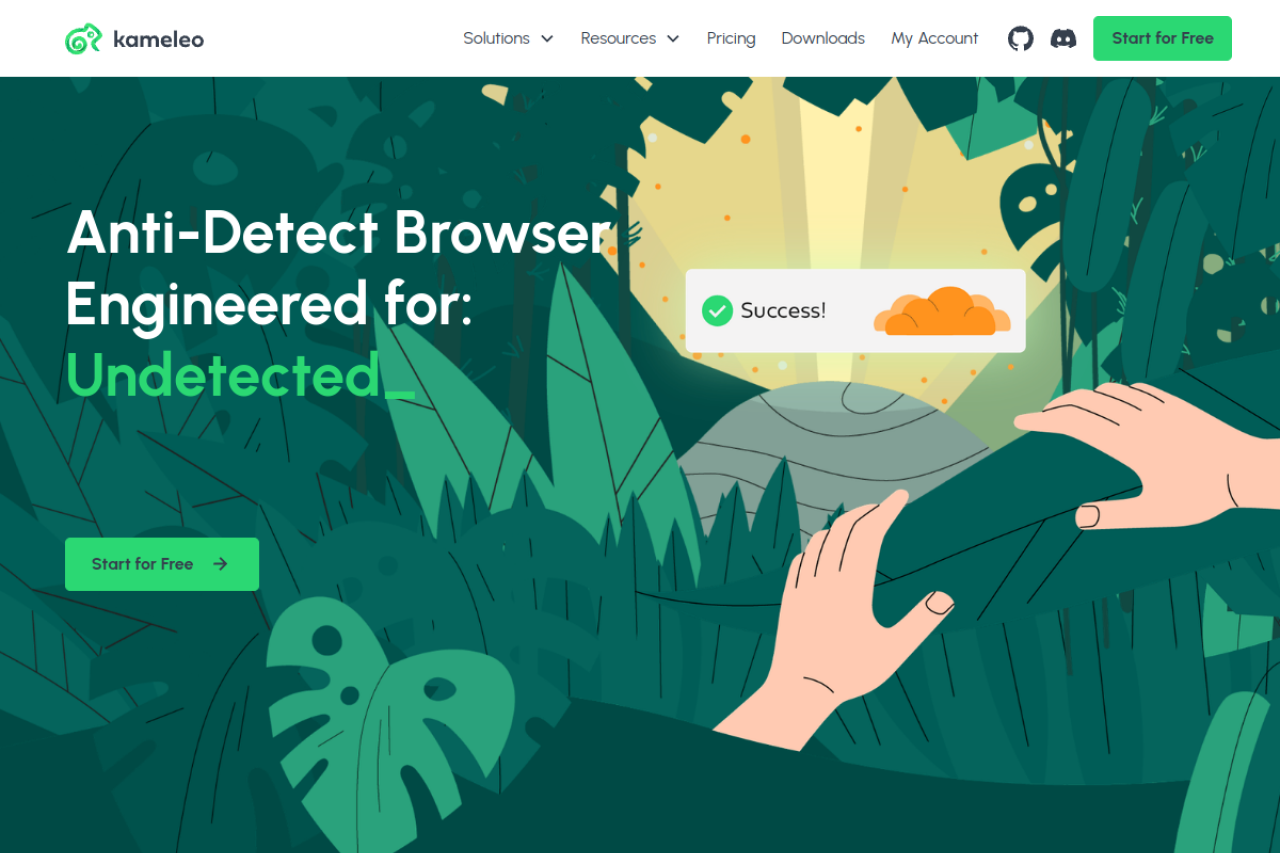Click the Anti-Detect Browser headline
1280x853 pixels.
coord(338,232)
